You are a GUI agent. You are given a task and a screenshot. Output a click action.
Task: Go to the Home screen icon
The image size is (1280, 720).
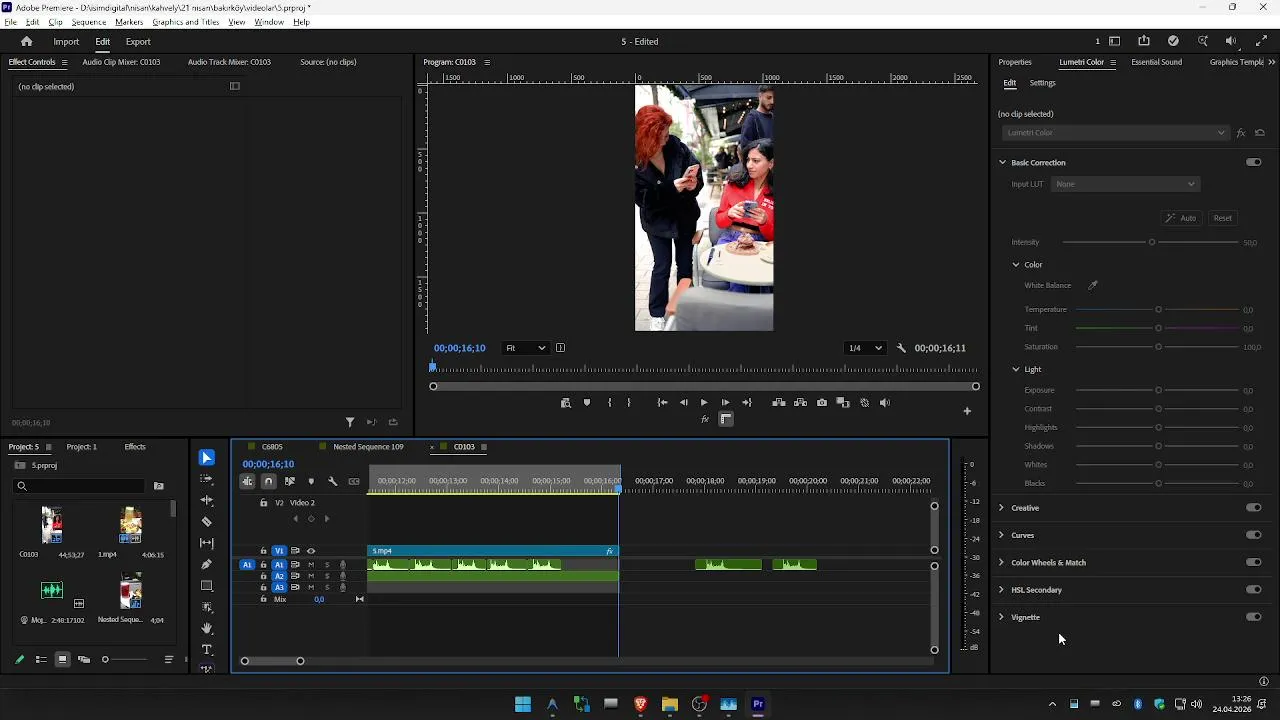click(x=27, y=42)
